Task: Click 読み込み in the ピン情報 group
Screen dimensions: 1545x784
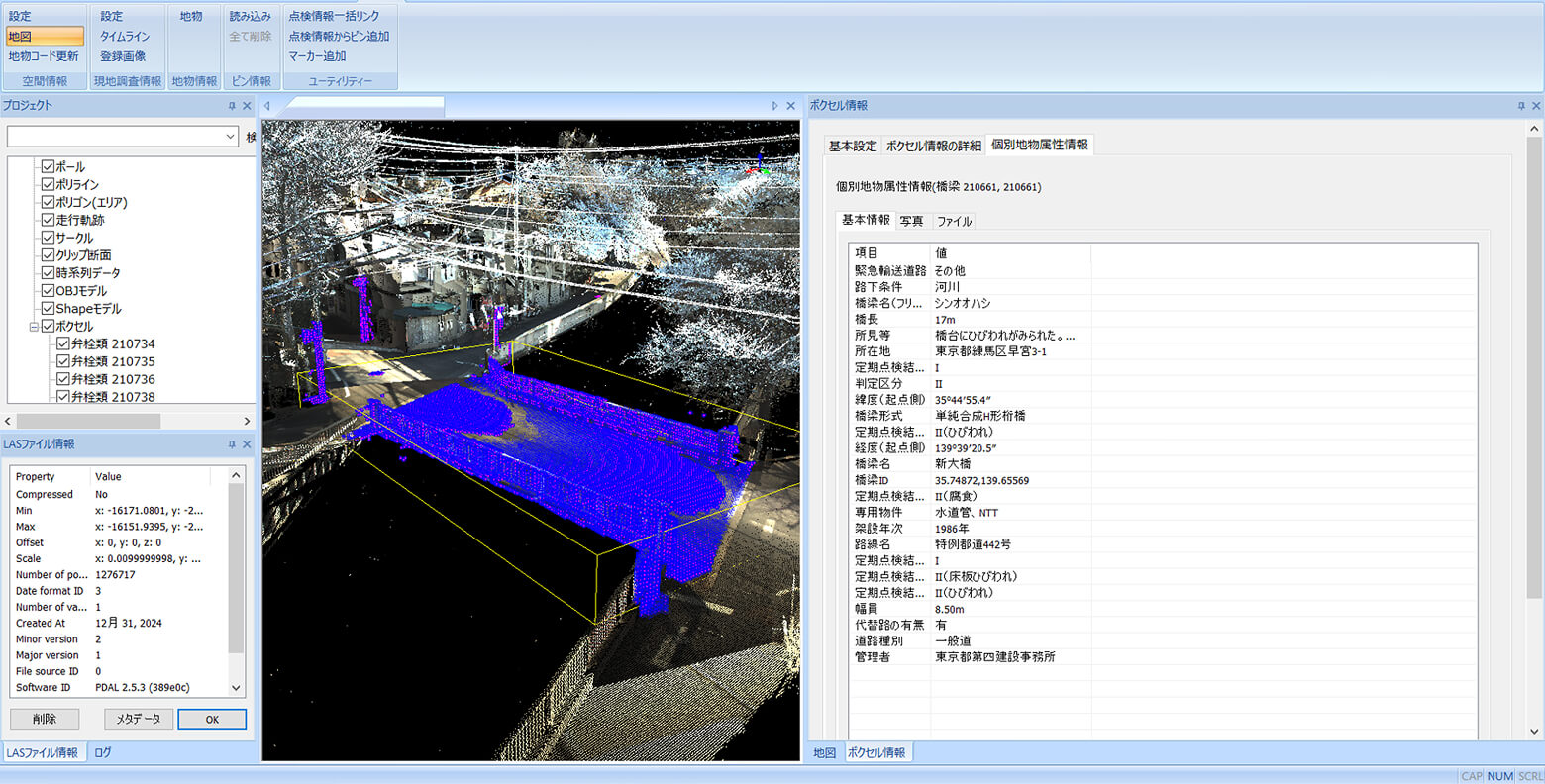Action: click(249, 15)
